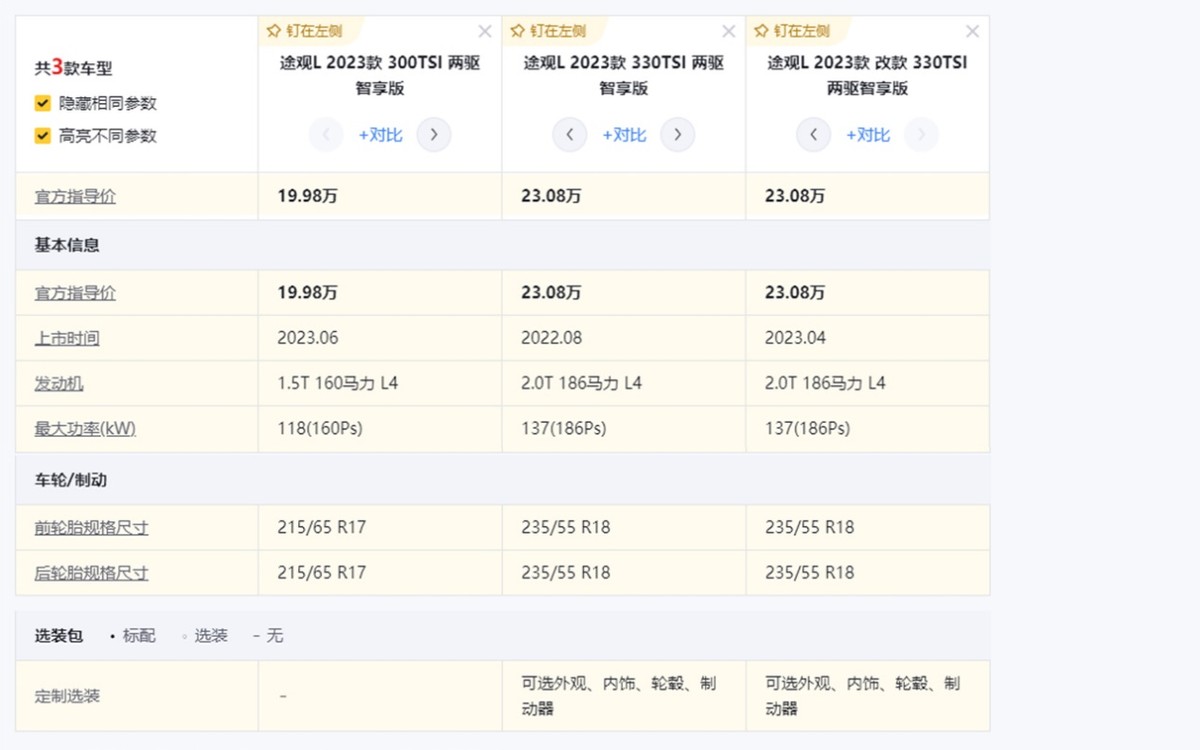This screenshot has width=1200, height=750.
Task: Click the next-model arrow under the 改款 330TSI column
Action: point(921,134)
